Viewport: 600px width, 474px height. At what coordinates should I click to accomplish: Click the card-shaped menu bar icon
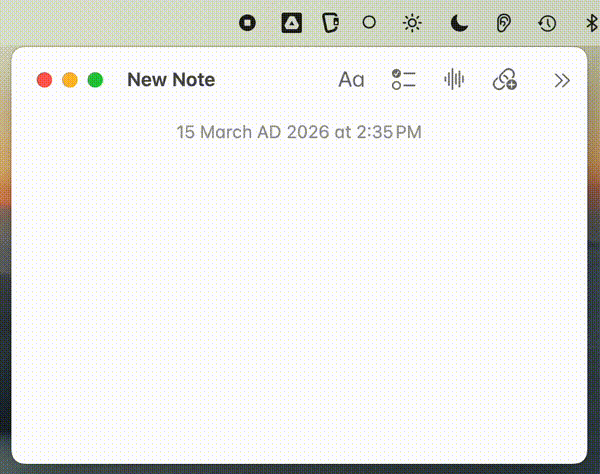coord(331,22)
